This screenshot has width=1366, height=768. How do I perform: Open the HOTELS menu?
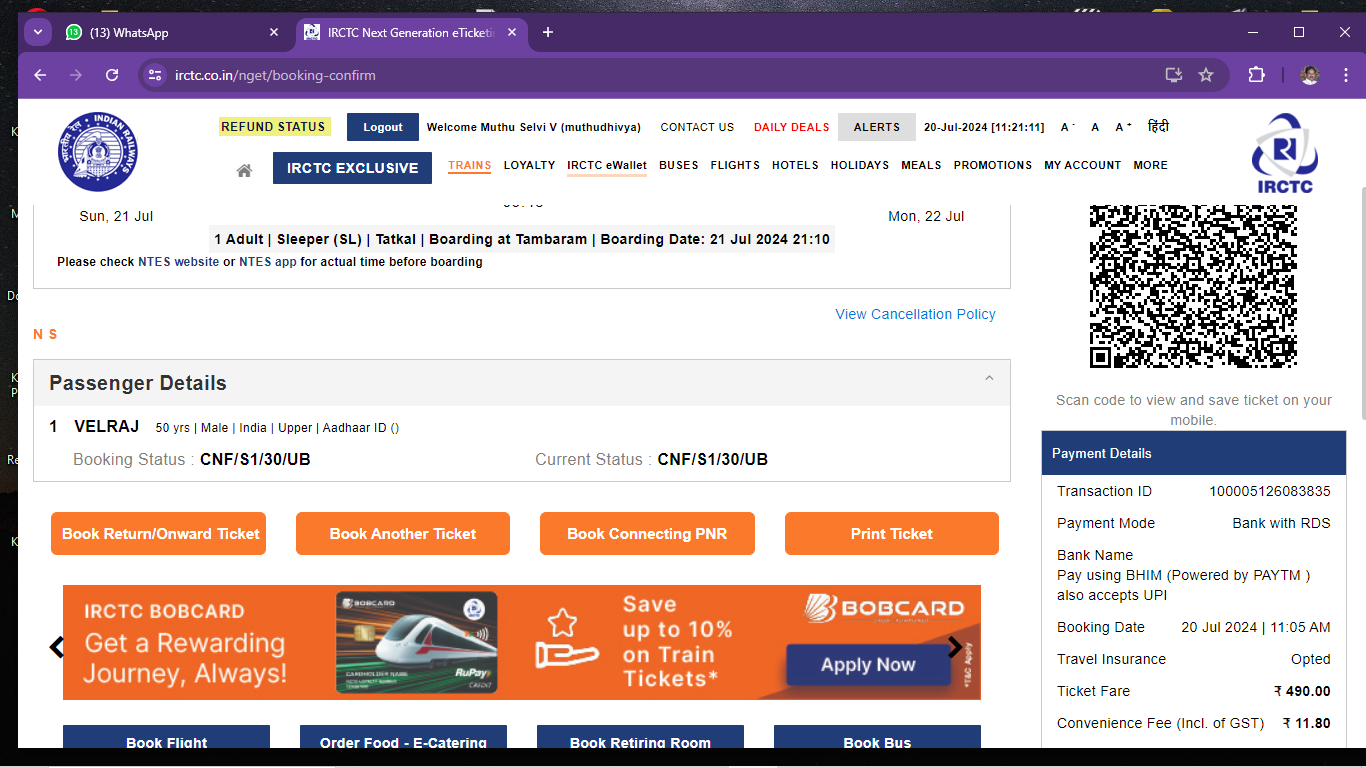tap(795, 165)
